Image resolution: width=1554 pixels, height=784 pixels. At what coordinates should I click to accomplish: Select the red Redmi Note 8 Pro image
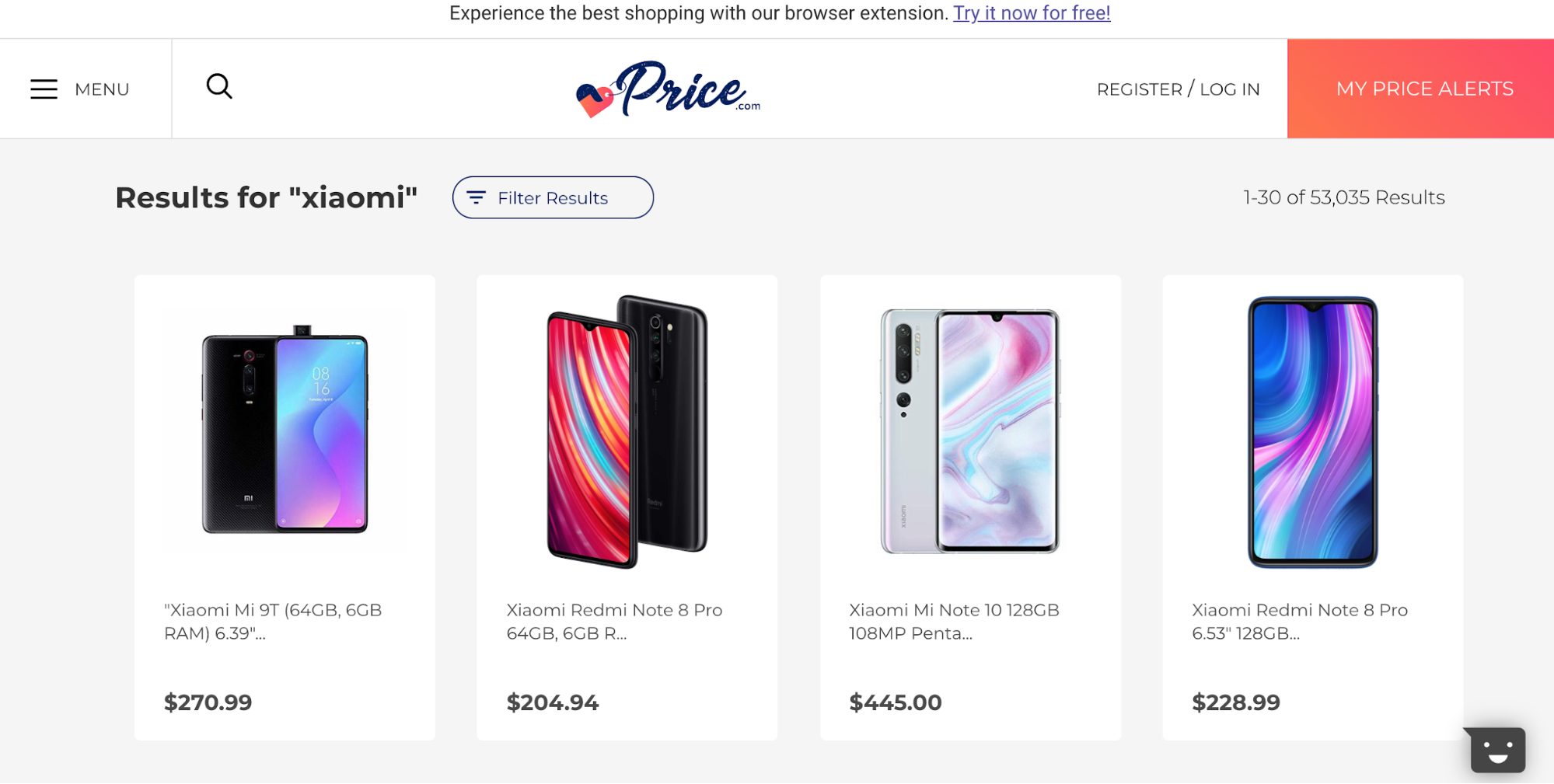[x=627, y=431]
